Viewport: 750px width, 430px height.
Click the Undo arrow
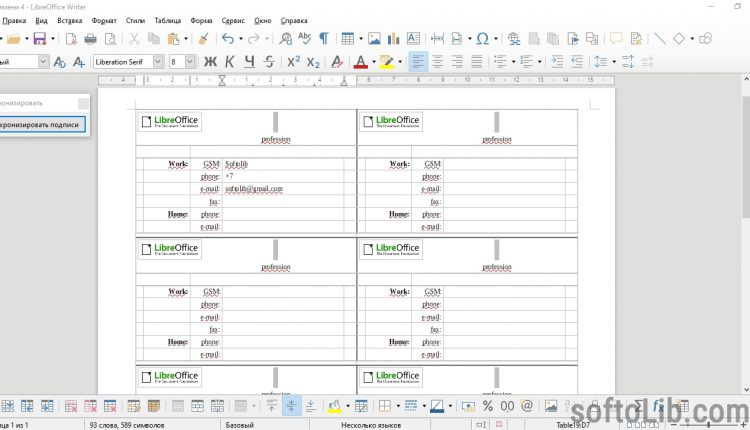click(228, 39)
